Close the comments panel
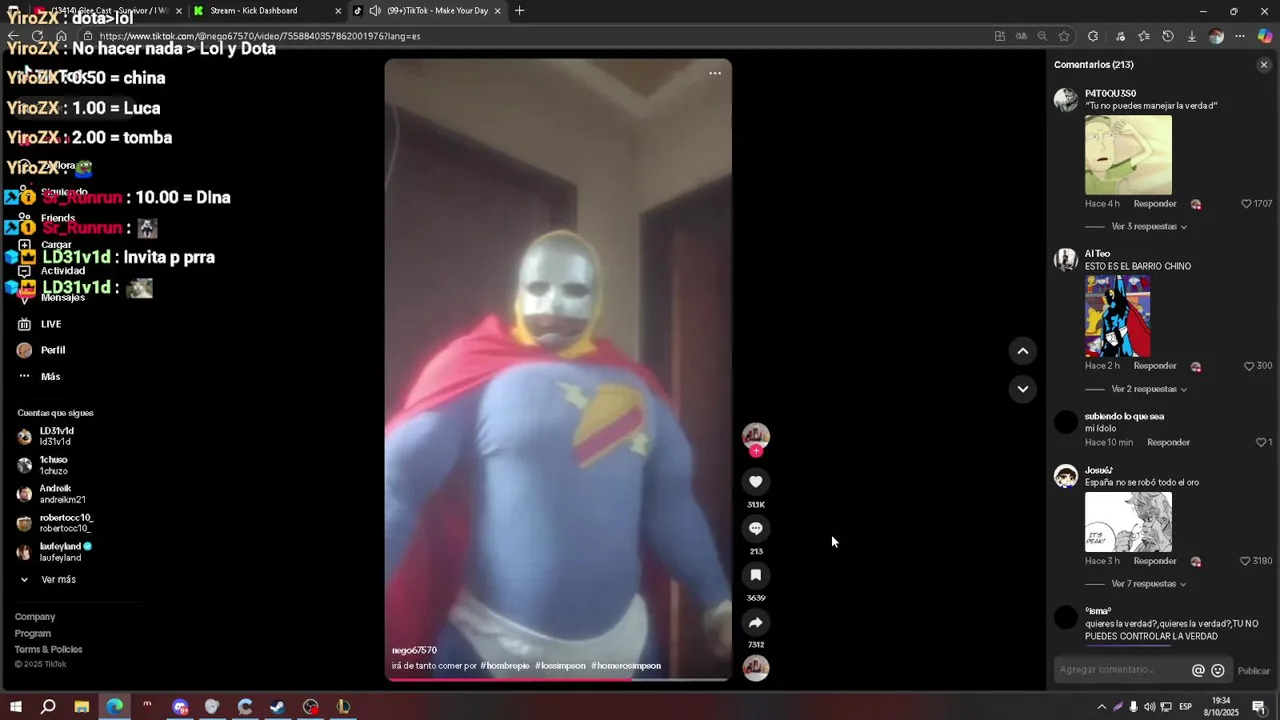This screenshot has height=720, width=1280. pos(1264,65)
